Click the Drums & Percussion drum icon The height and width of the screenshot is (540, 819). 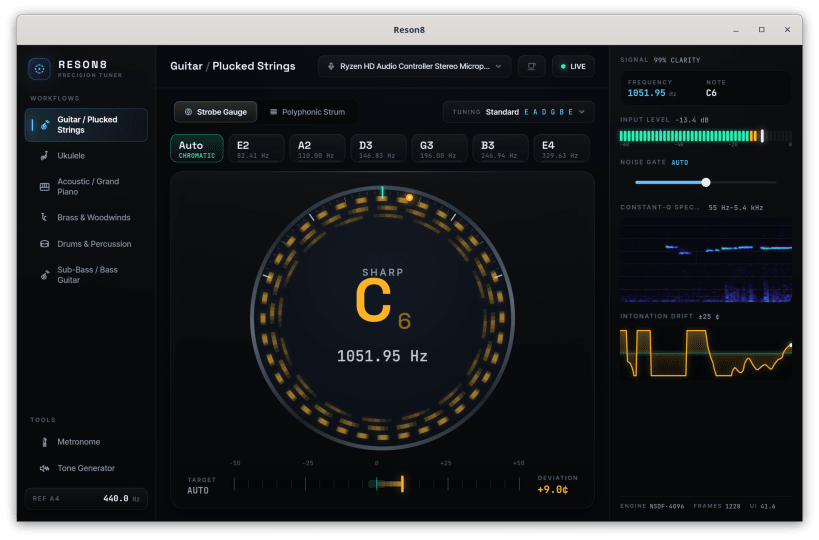[x=44, y=244]
